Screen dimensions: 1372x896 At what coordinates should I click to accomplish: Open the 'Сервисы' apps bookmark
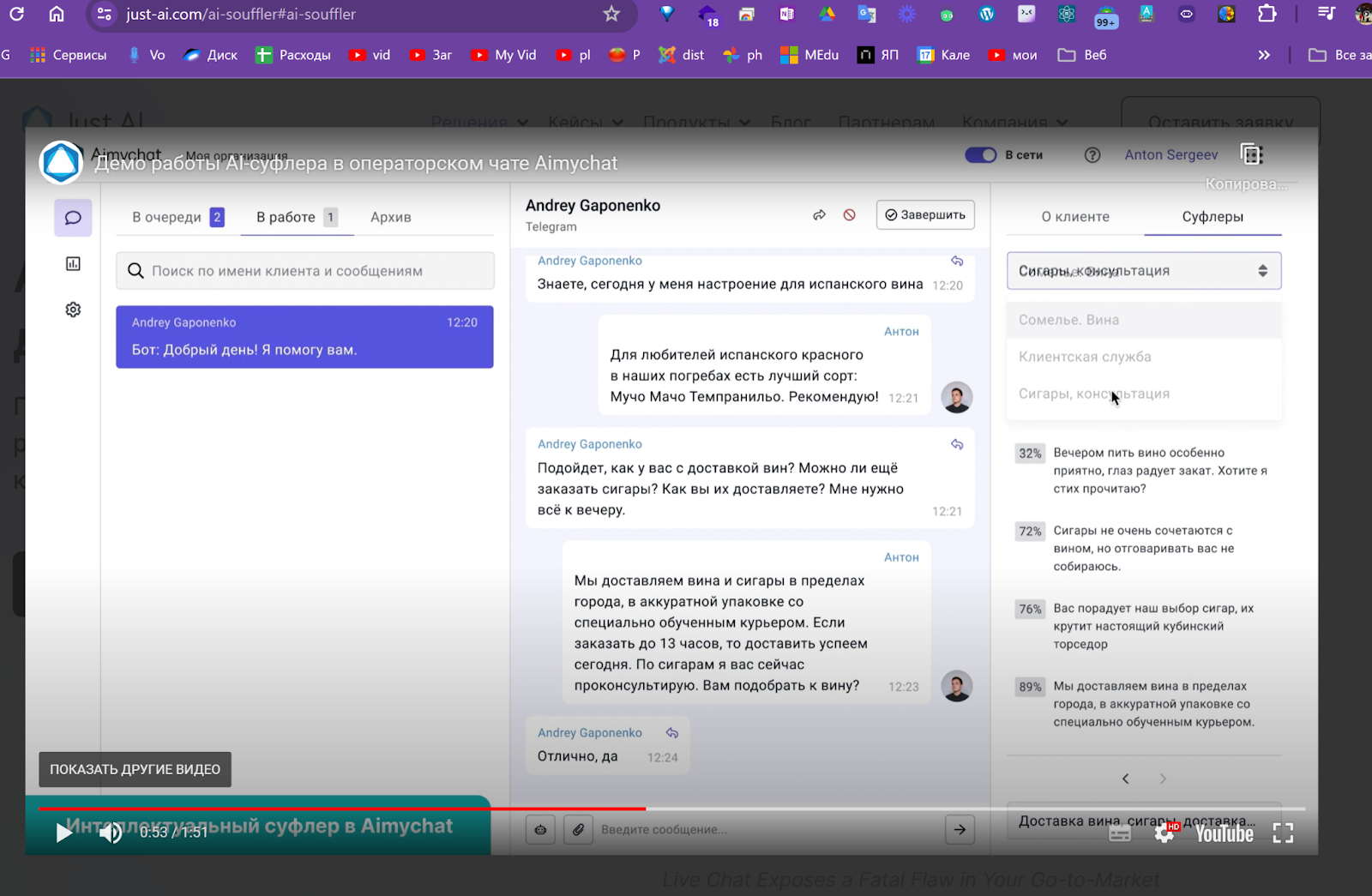pyautogui.click(x=69, y=55)
